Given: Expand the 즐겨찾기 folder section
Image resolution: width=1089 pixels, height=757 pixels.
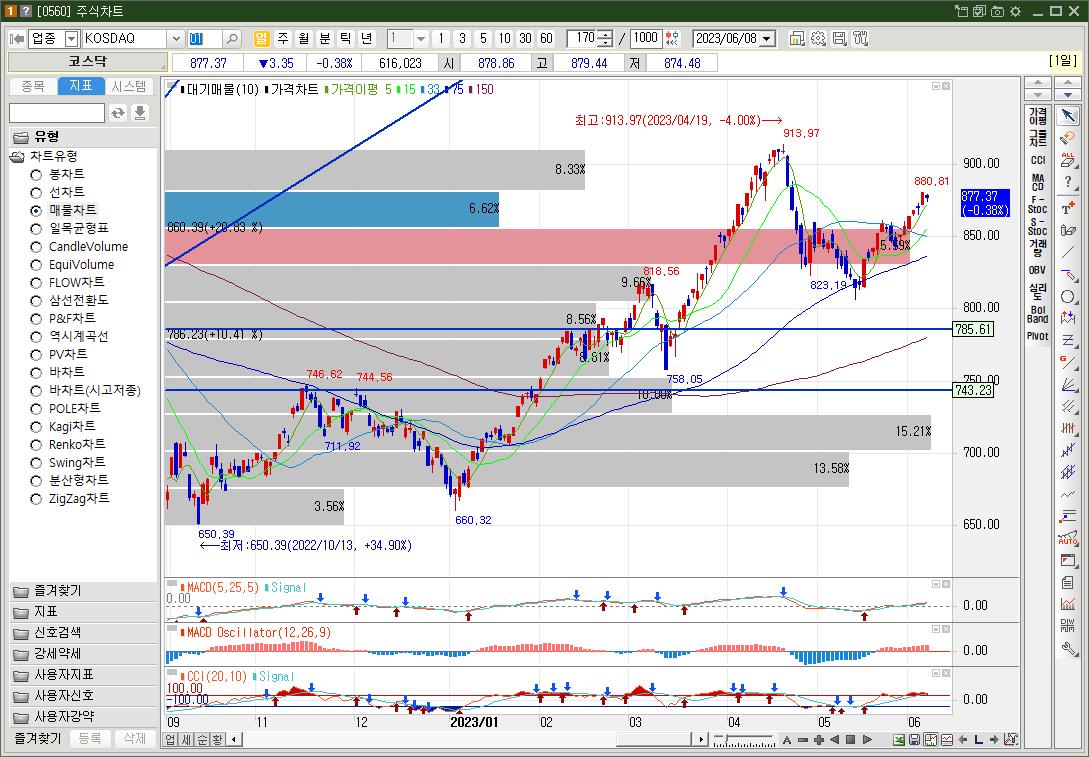Looking at the screenshot, I should (x=83, y=591).
